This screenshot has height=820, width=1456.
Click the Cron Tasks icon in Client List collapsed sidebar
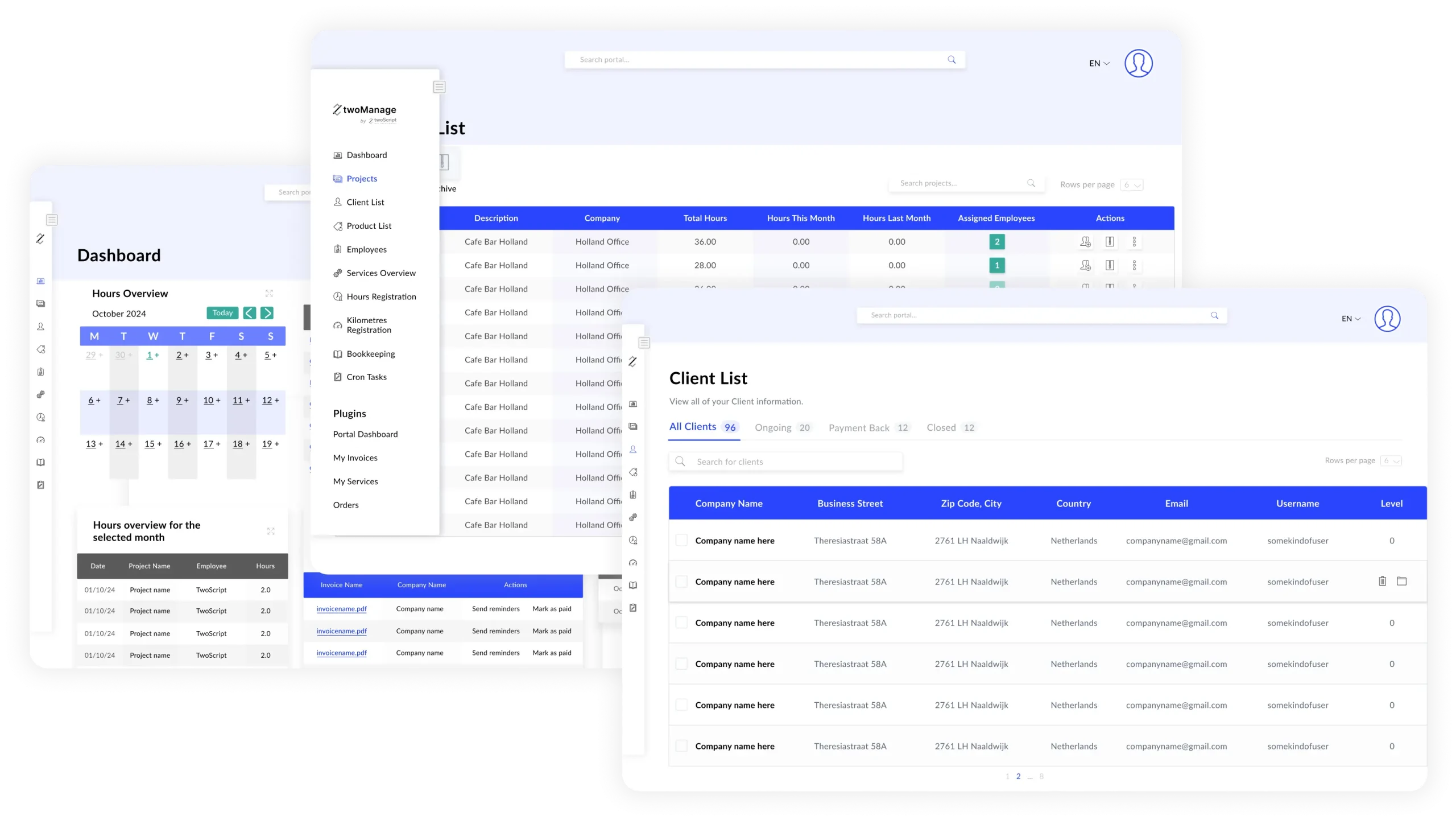tap(633, 608)
